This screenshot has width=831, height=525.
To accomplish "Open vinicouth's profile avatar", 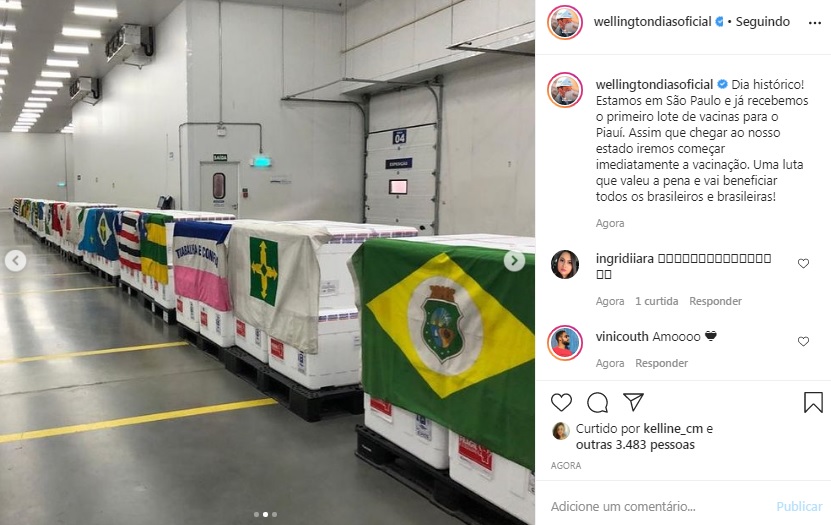I will pyautogui.click(x=565, y=343).
